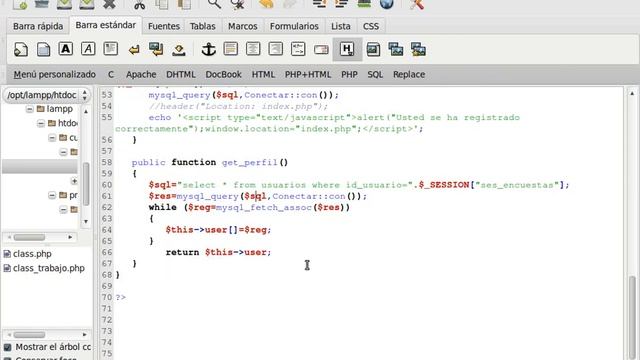
Task: Open the Replace menu
Action: pyautogui.click(x=409, y=74)
